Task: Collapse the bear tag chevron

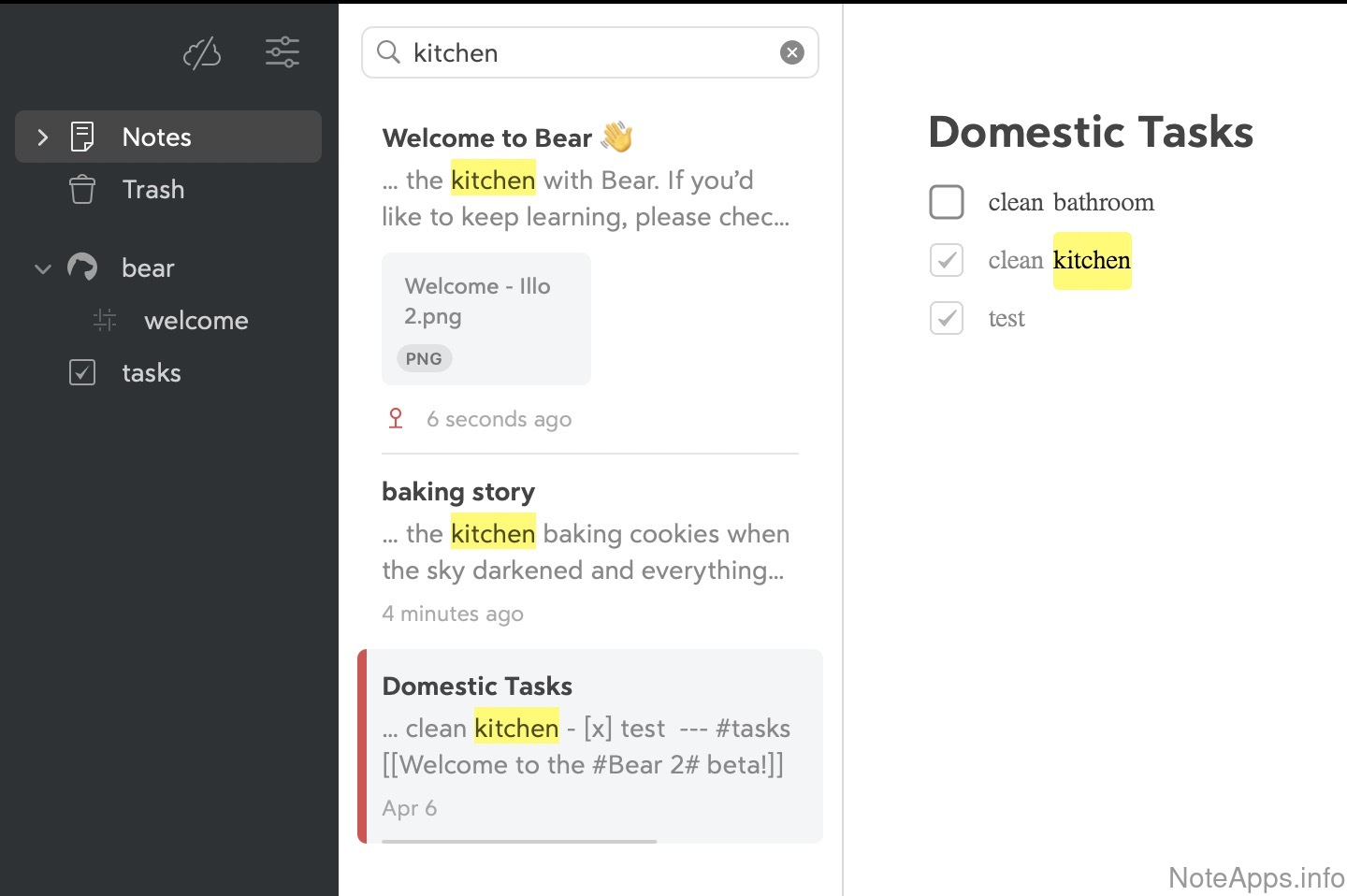Action: [42, 268]
